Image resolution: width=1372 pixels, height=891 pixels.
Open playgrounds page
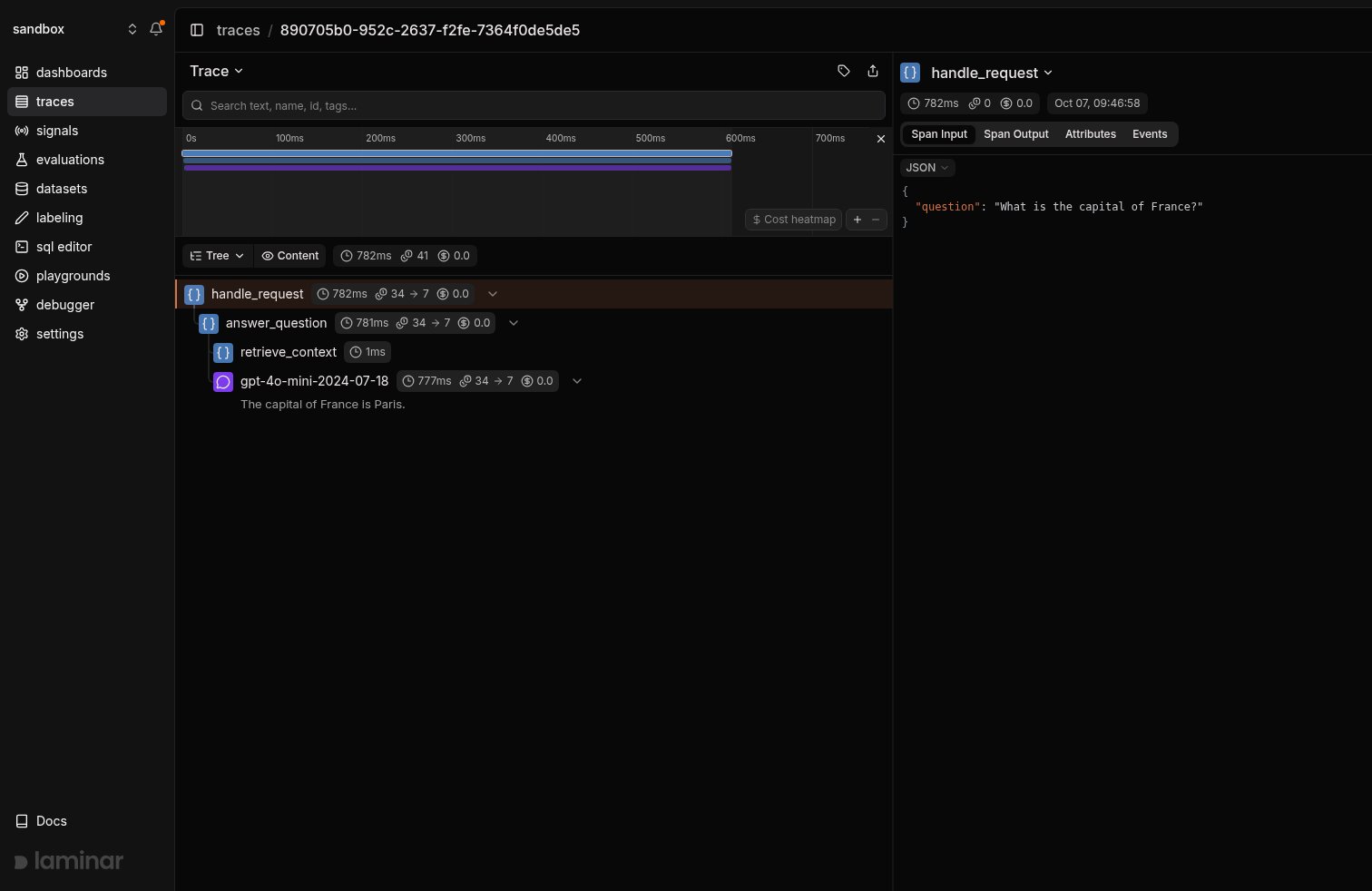[x=87, y=276]
